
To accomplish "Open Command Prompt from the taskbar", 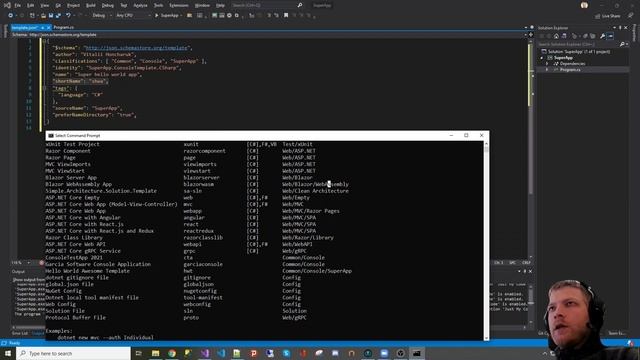I will [x=416, y=353].
